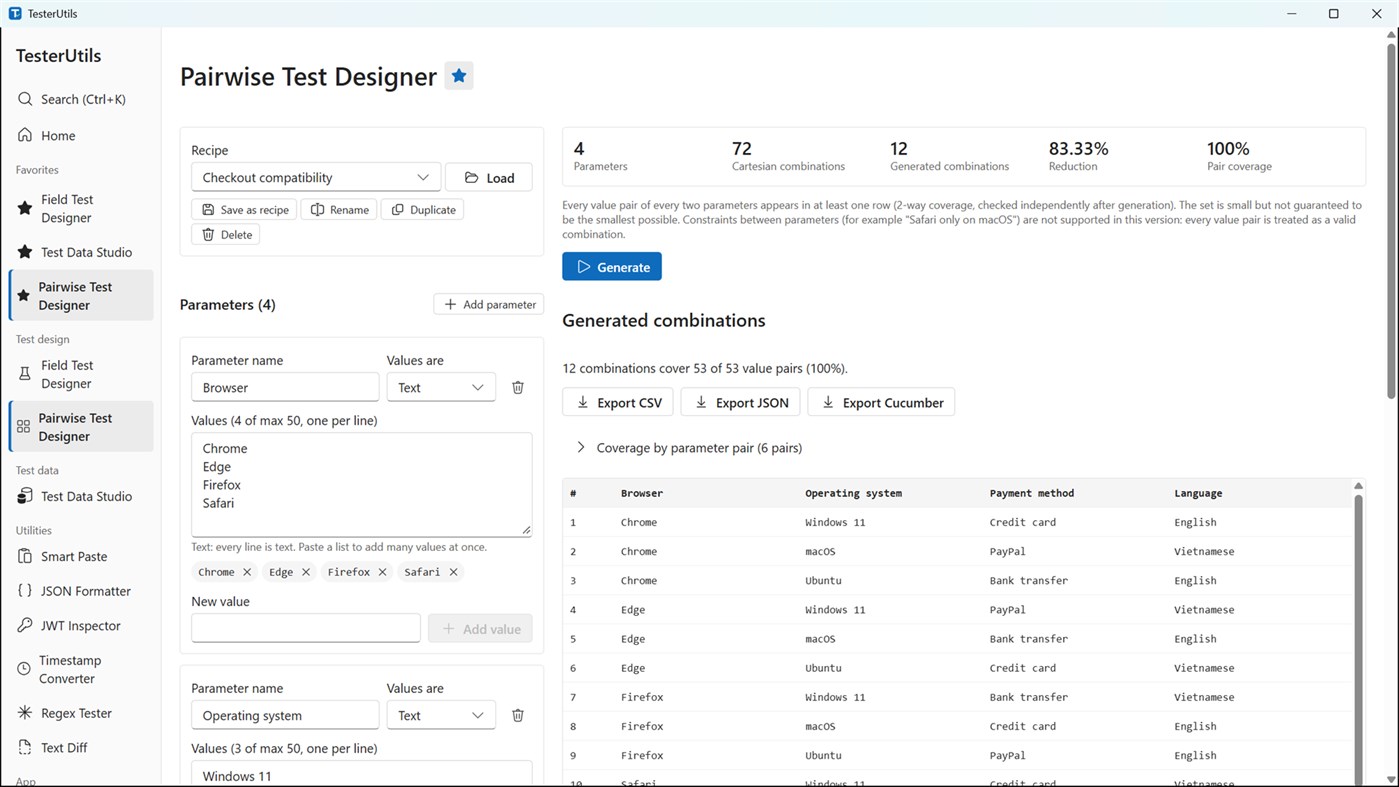Focus the Browser parameter name field
This screenshot has height=787, width=1399.
(285, 387)
